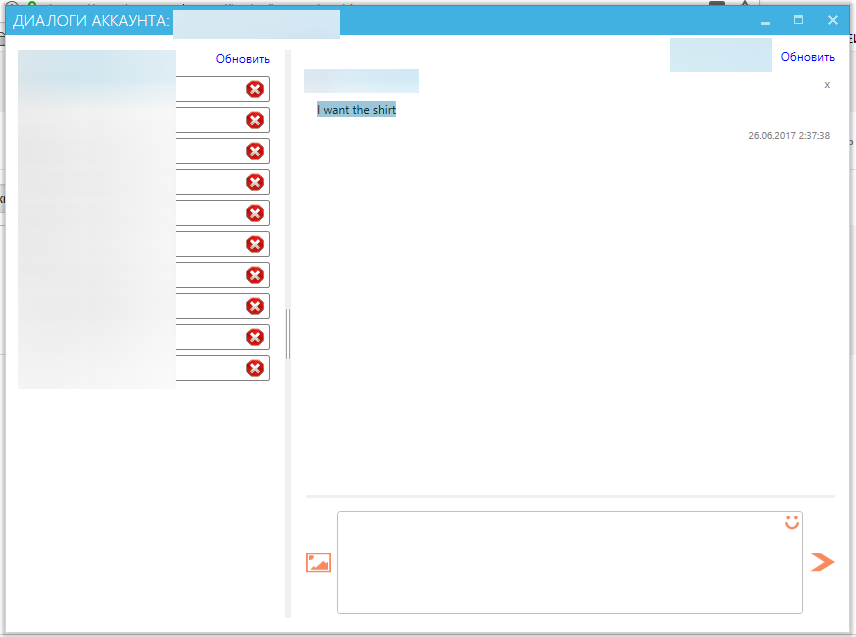Close the message with small x

click(827, 85)
